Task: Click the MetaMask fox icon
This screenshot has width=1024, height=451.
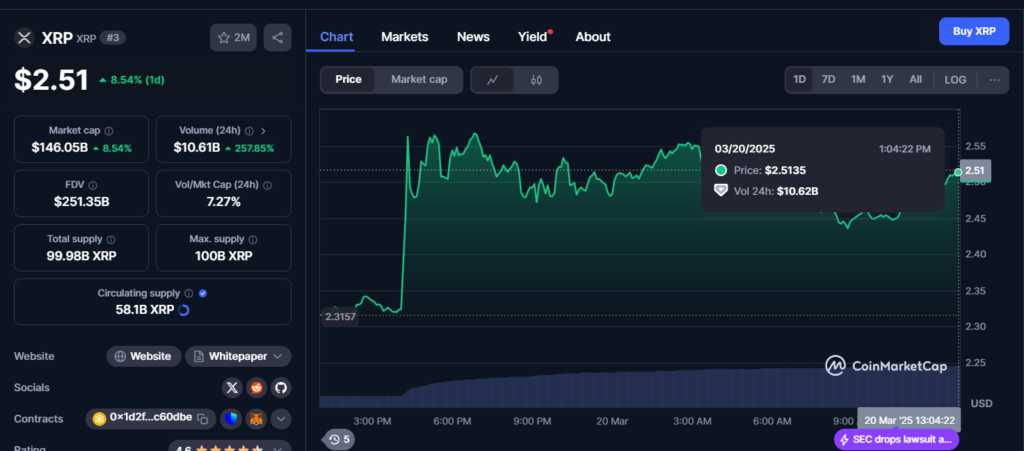Action: coord(256,419)
